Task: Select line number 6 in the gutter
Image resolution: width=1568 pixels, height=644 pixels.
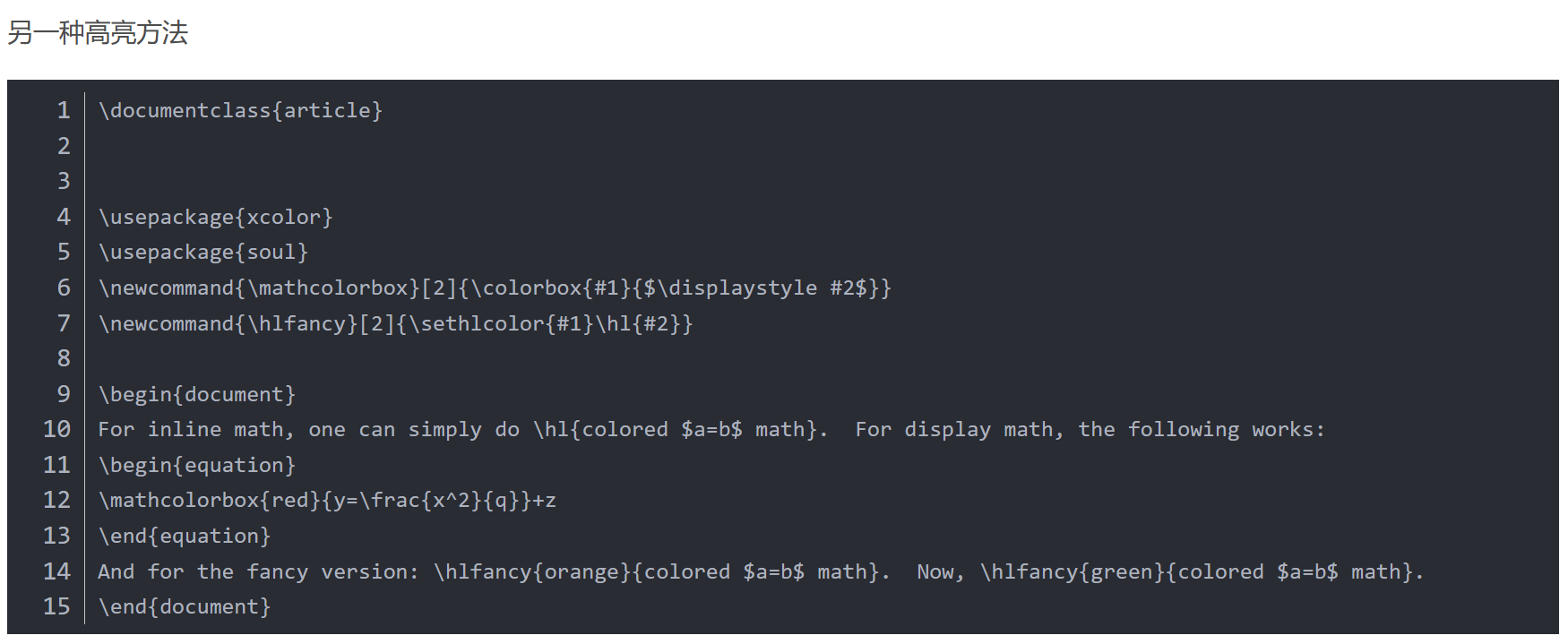Action: click(64, 288)
